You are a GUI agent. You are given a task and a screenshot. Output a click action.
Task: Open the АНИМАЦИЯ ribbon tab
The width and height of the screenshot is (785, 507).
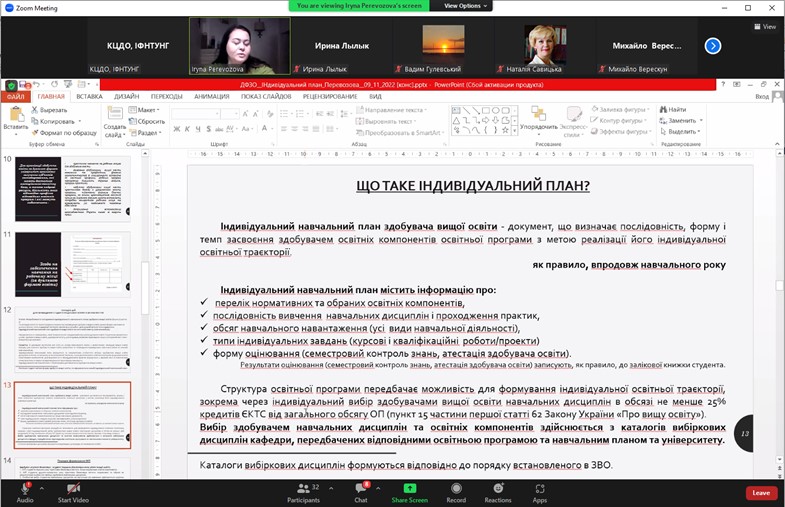[x=211, y=97]
